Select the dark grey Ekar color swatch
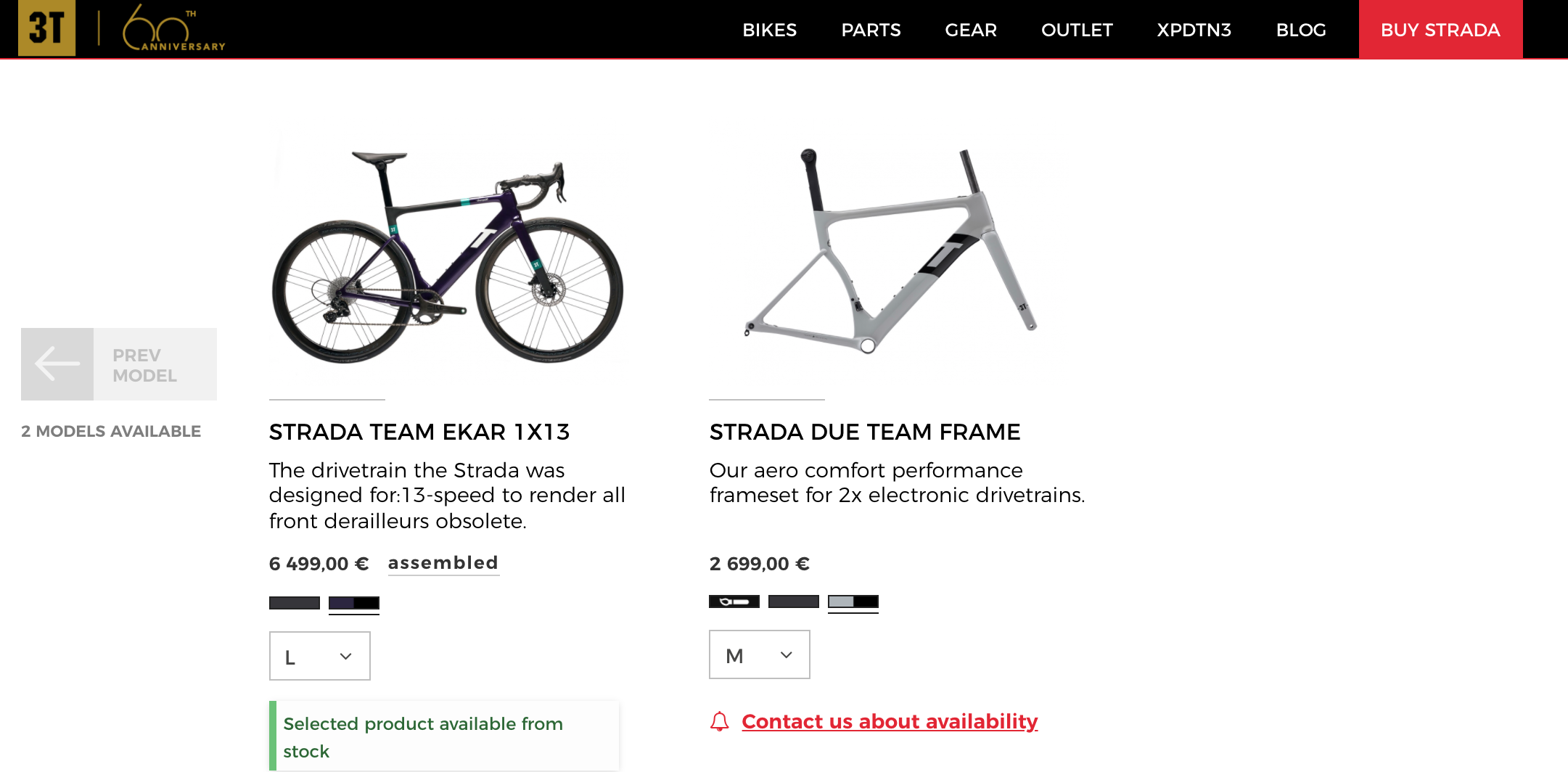This screenshot has height=772, width=1568. [295, 603]
